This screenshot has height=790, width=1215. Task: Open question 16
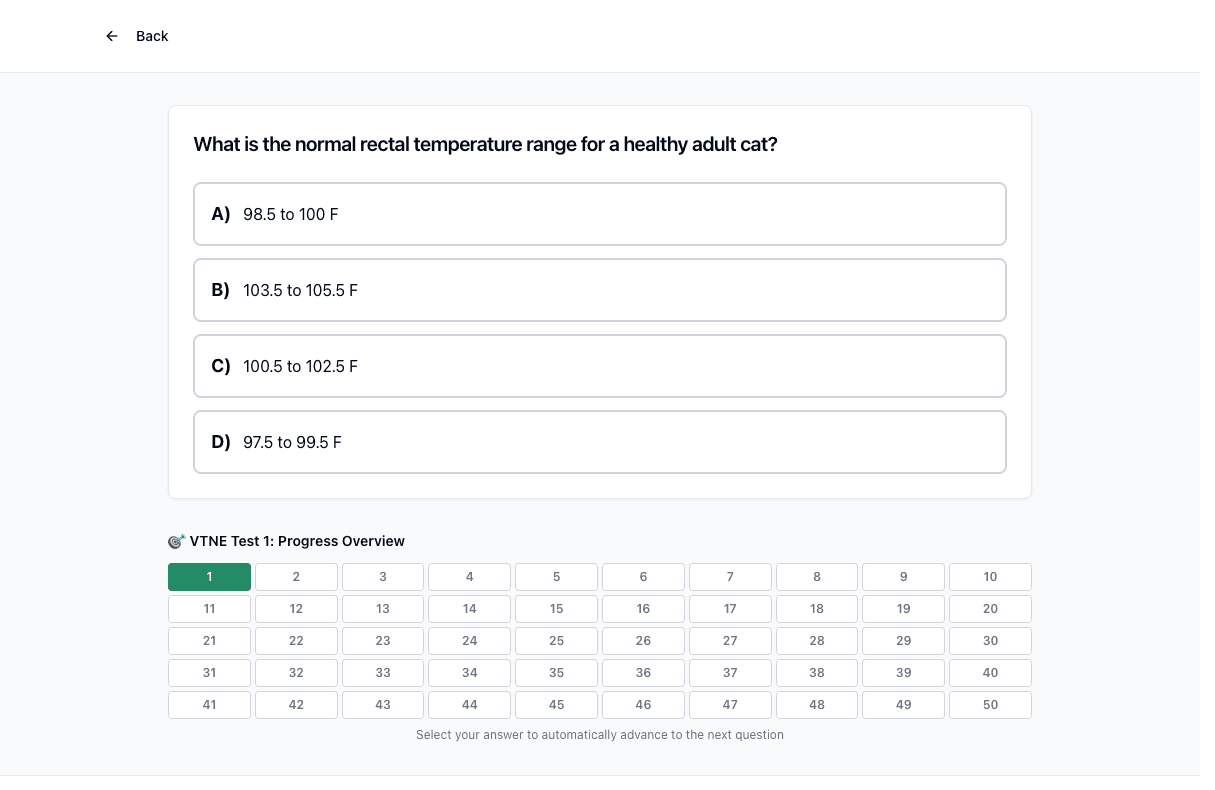(x=643, y=609)
